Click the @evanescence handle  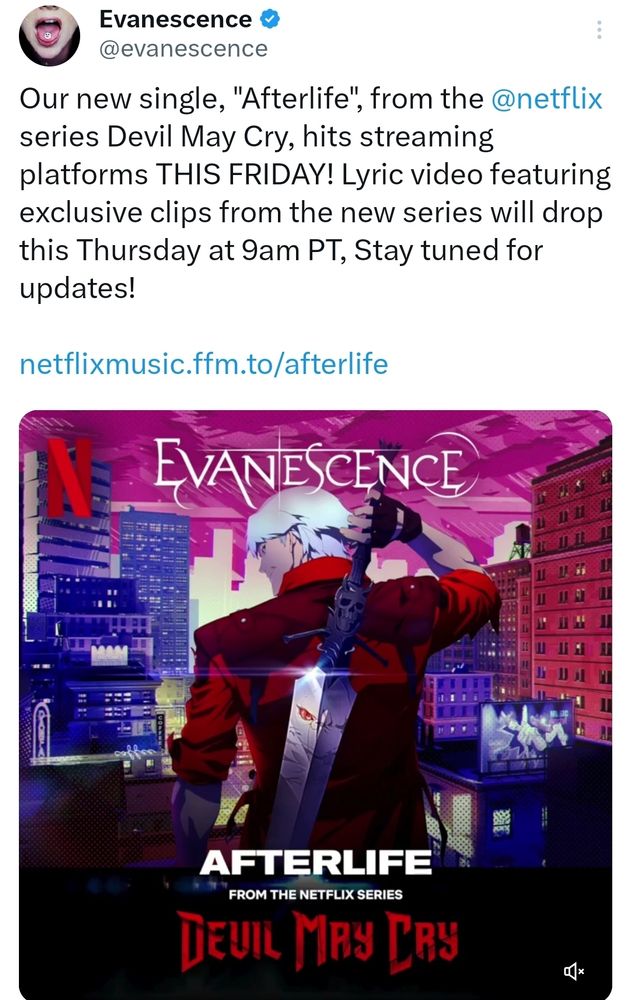184,49
